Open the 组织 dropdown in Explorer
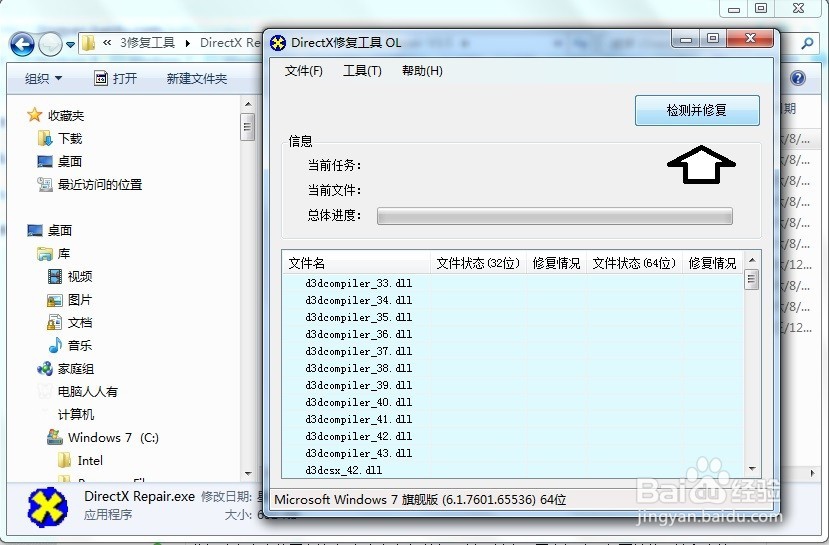This screenshot has height=545, width=829. [x=43, y=79]
